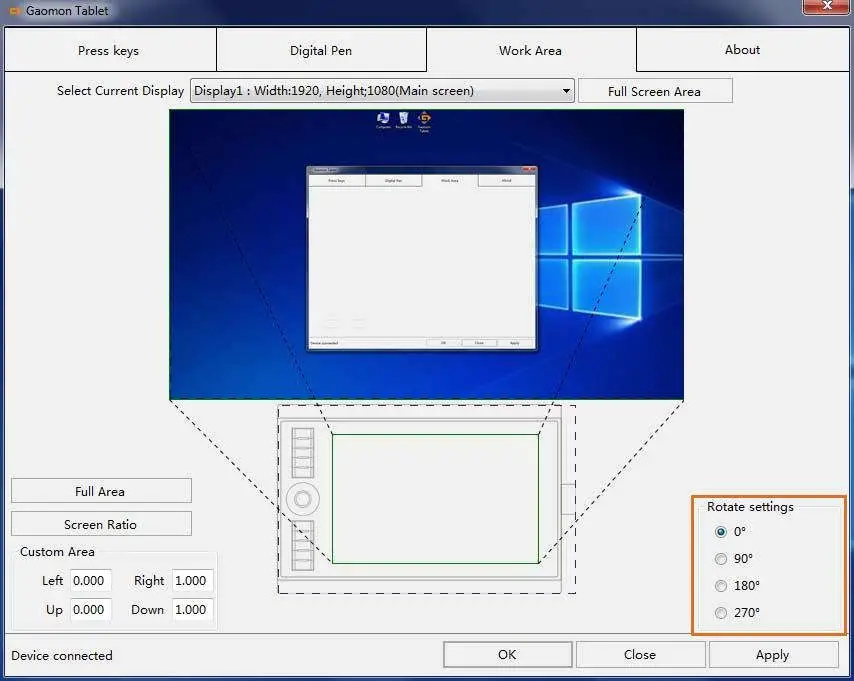Click the Recycle Bin icon in the preview

tap(404, 119)
